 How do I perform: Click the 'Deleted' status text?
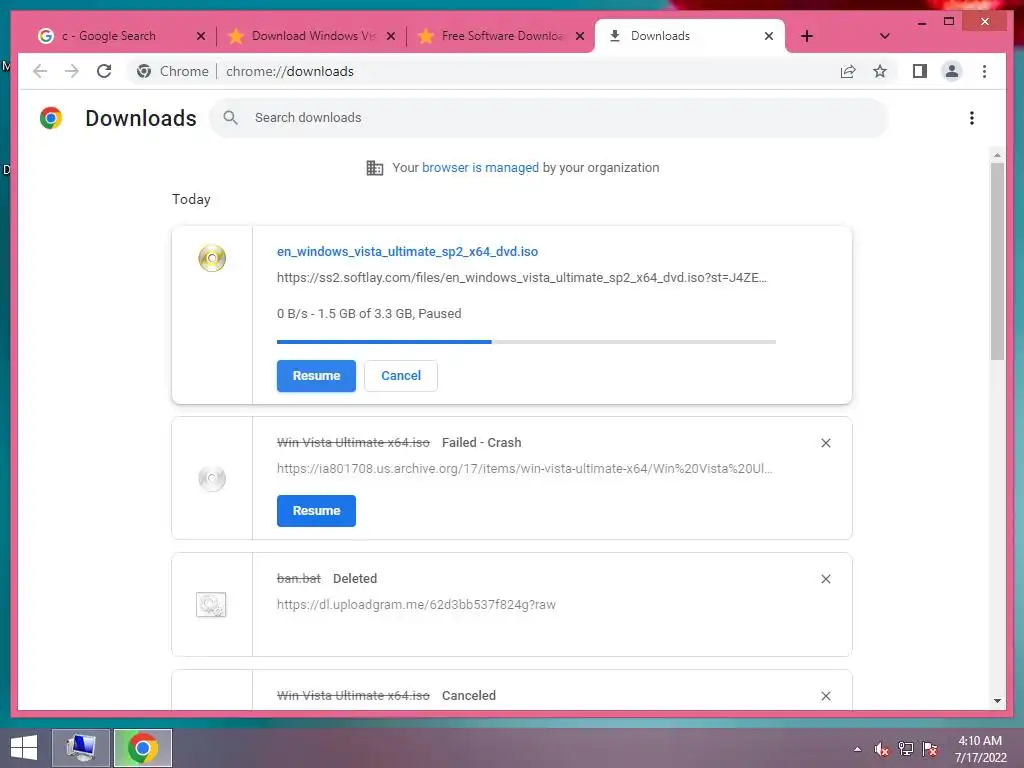tap(355, 579)
